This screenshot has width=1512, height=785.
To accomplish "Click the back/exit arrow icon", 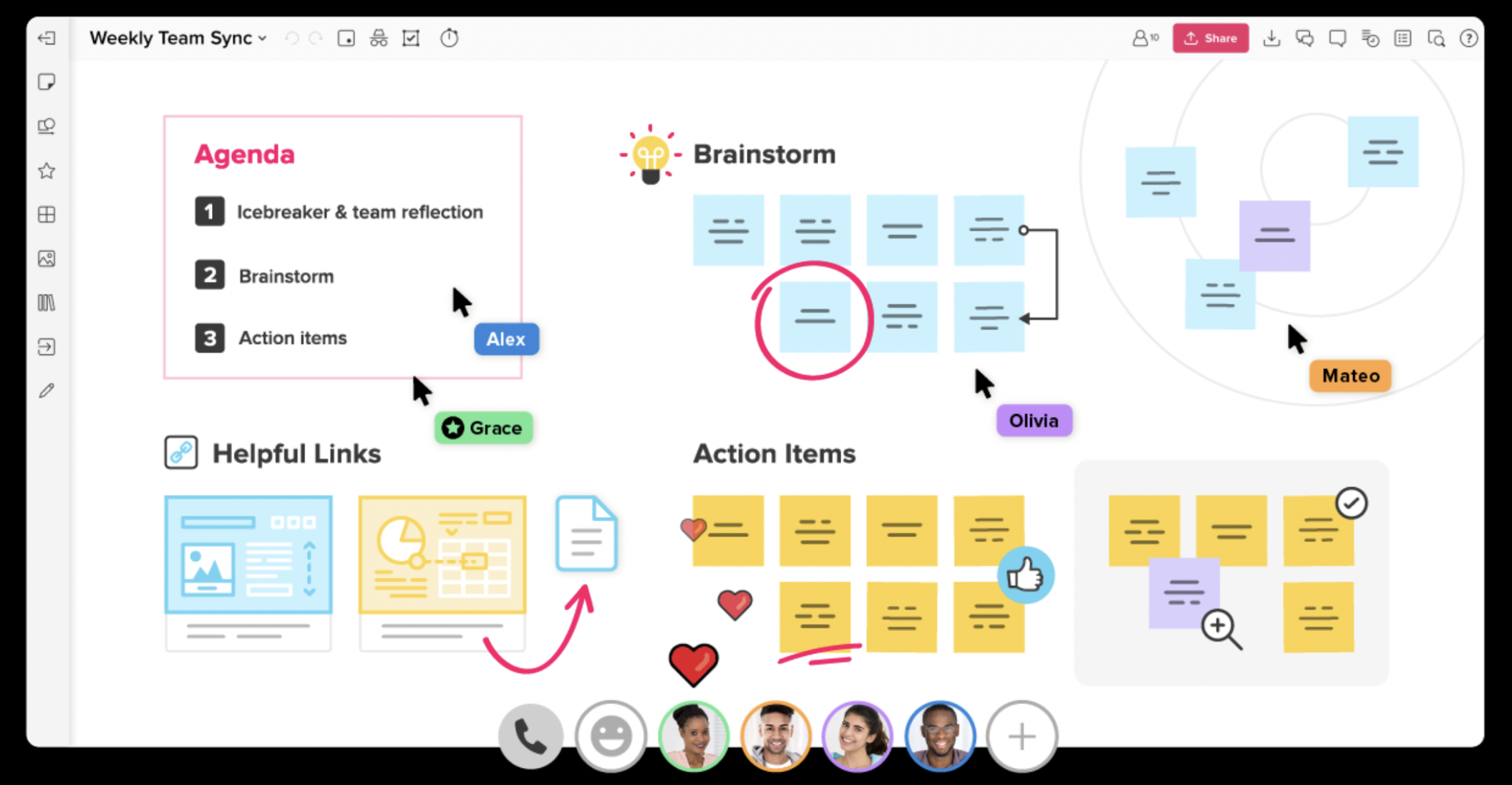I will pyautogui.click(x=47, y=37).
